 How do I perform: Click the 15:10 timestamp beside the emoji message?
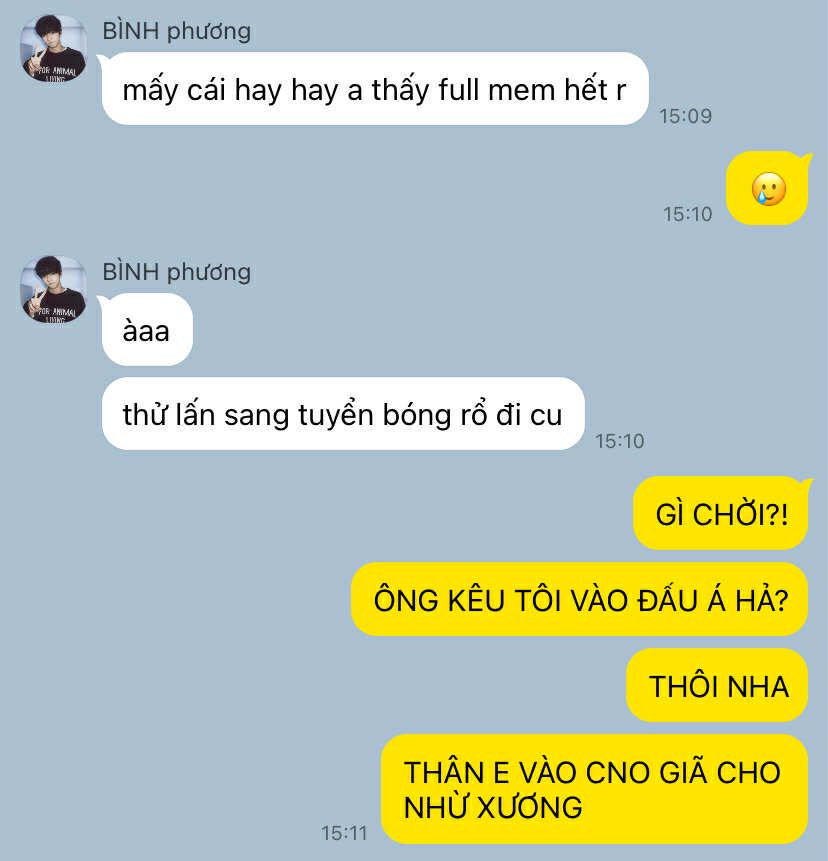click(x=687, y=214)
